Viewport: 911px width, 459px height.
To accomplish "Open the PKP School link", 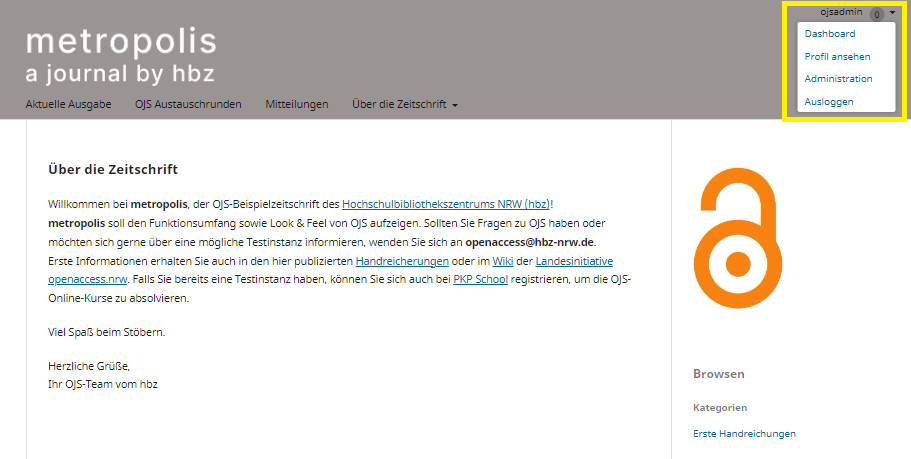I will 480,280.
